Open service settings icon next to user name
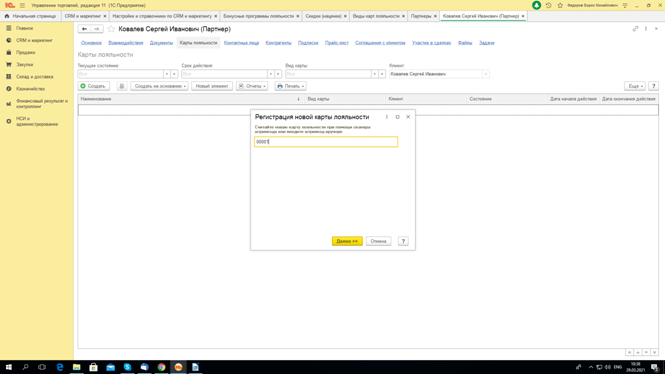 pos(625,5)
